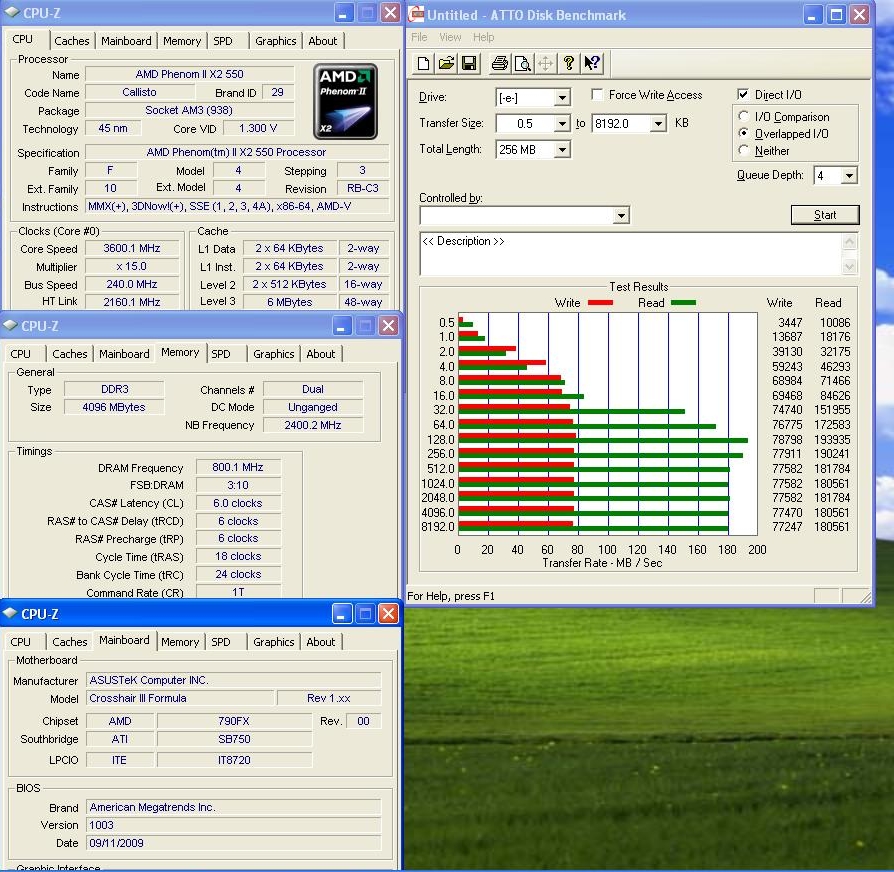Open SPD tab in middle CPU-Z Memory window

(x=221, y=354)
